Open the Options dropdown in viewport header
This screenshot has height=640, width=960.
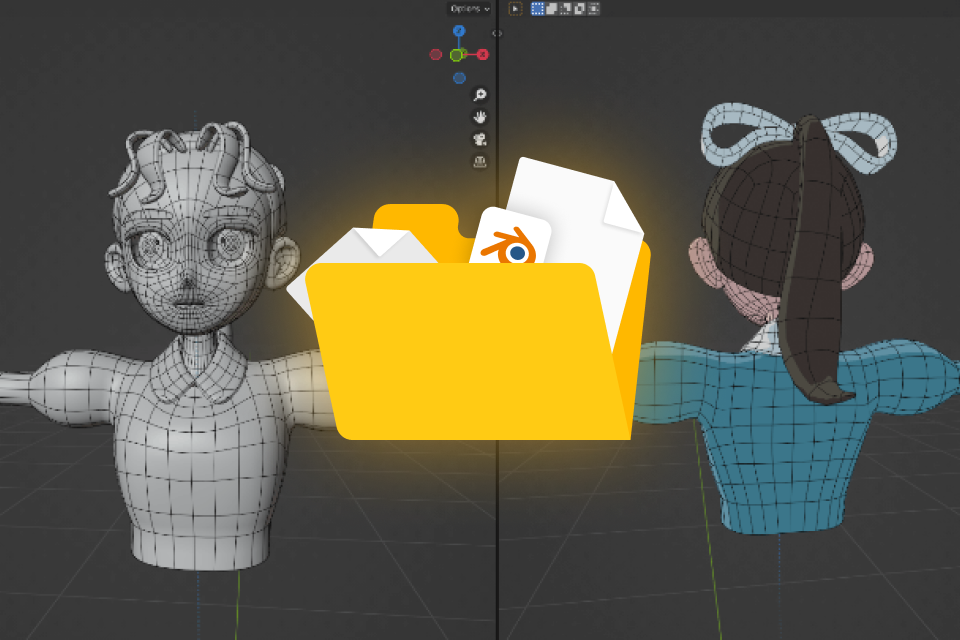point(470,9)
